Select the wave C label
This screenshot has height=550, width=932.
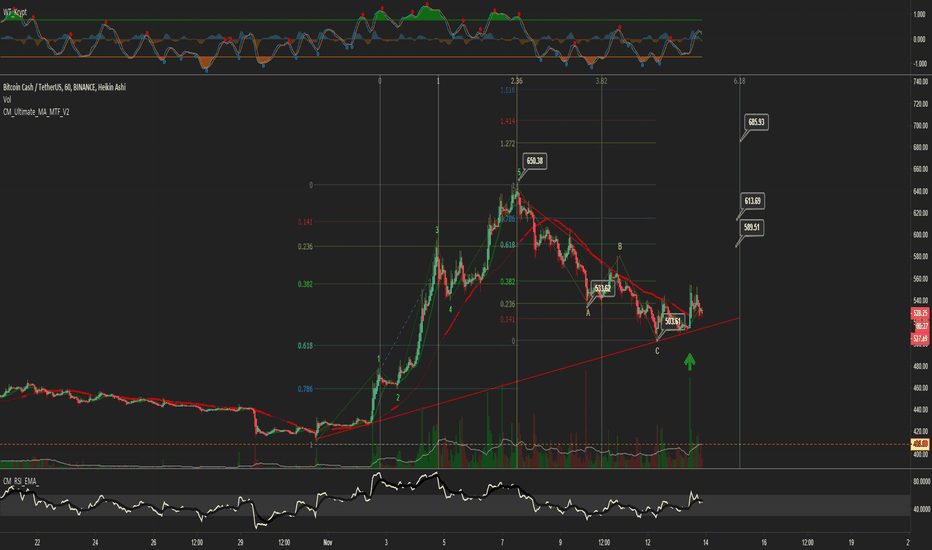pyautogui.click(x=657, y=351)
